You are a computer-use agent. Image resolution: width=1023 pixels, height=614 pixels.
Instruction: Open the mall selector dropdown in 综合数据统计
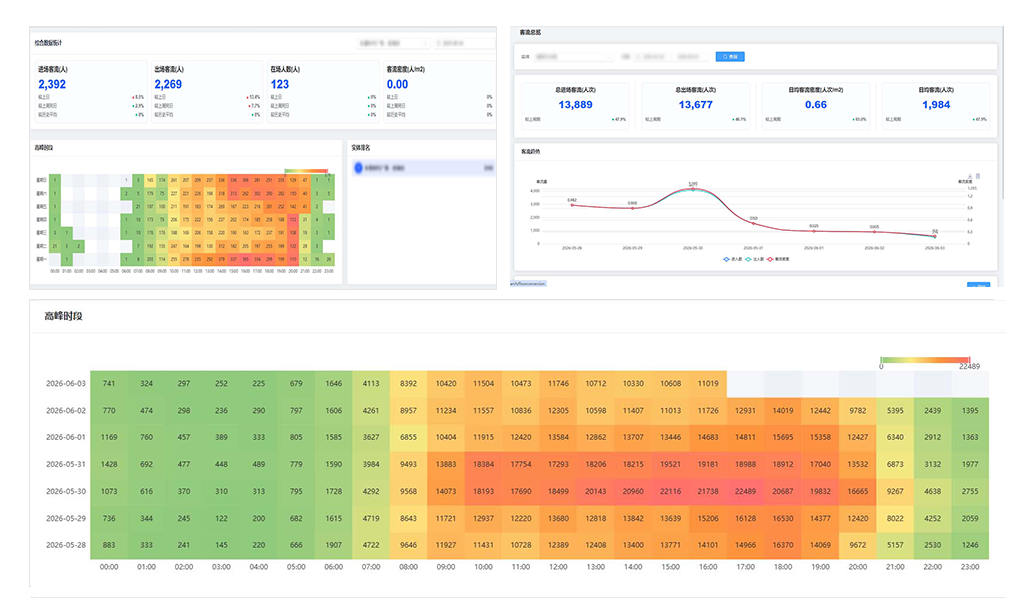[x=393, y=43]
